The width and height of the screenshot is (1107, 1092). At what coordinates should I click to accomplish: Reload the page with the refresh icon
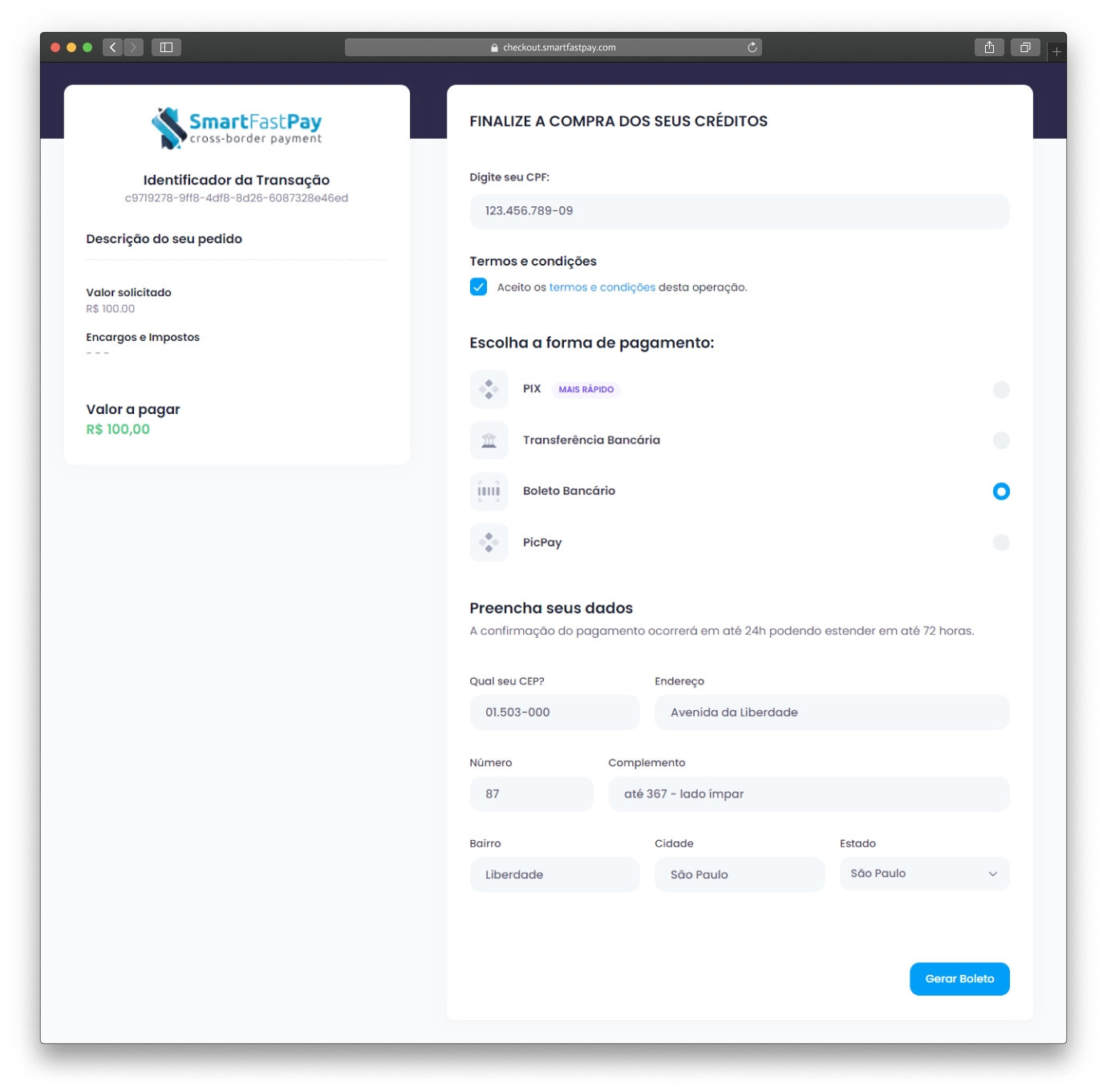point(752,47)
